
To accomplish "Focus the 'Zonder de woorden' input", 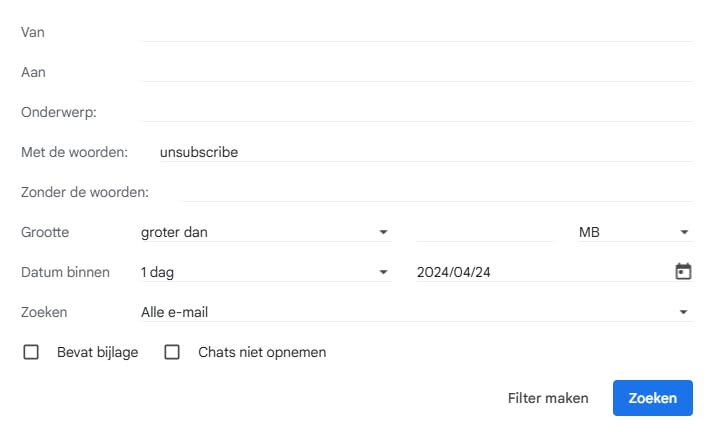I will [436, 192].
